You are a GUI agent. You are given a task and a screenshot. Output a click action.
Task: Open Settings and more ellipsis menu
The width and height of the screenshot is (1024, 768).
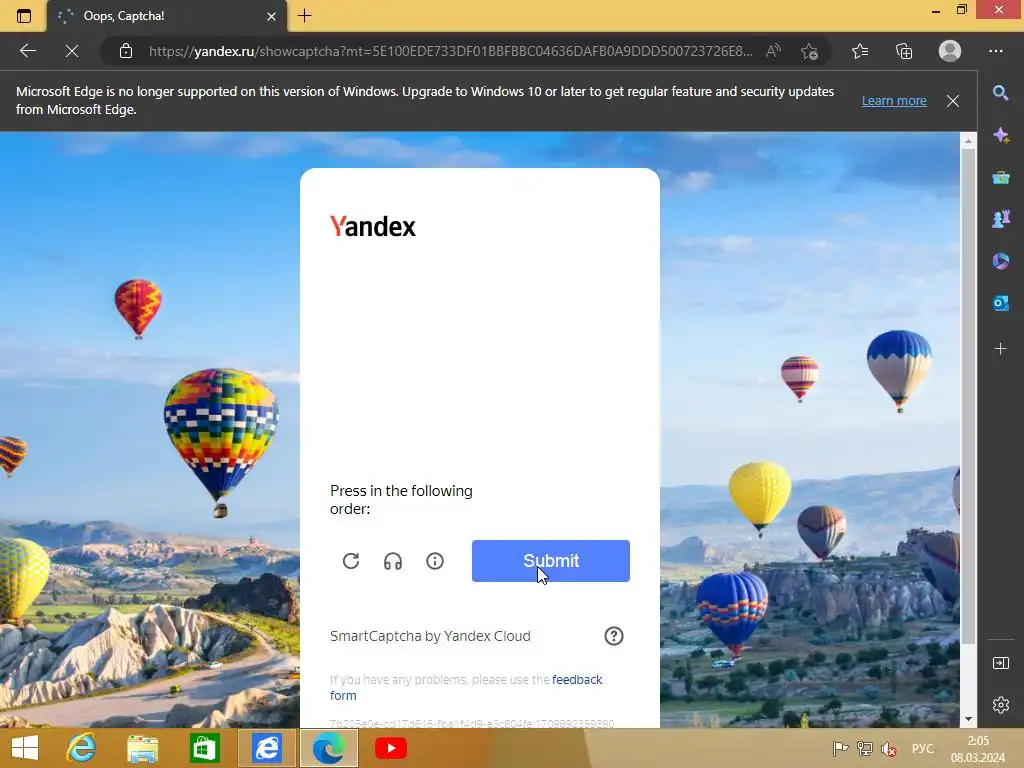[x=995, y=51]
